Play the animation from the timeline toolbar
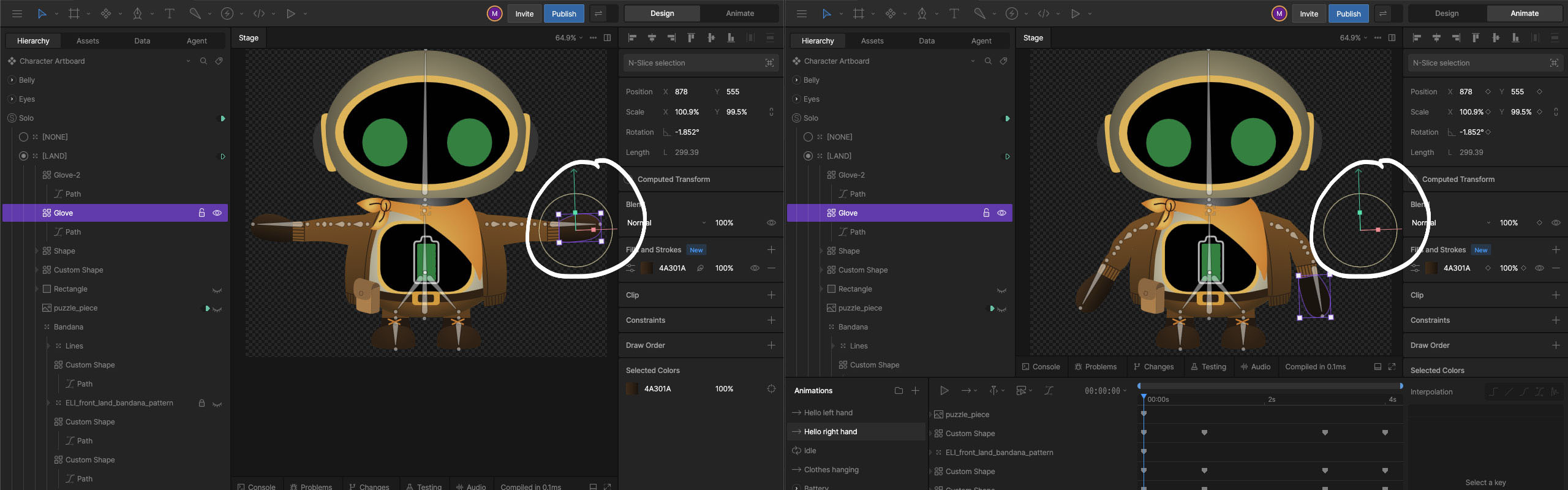The height and width of the screenshot is (490, 1568). tap(944, 391)
